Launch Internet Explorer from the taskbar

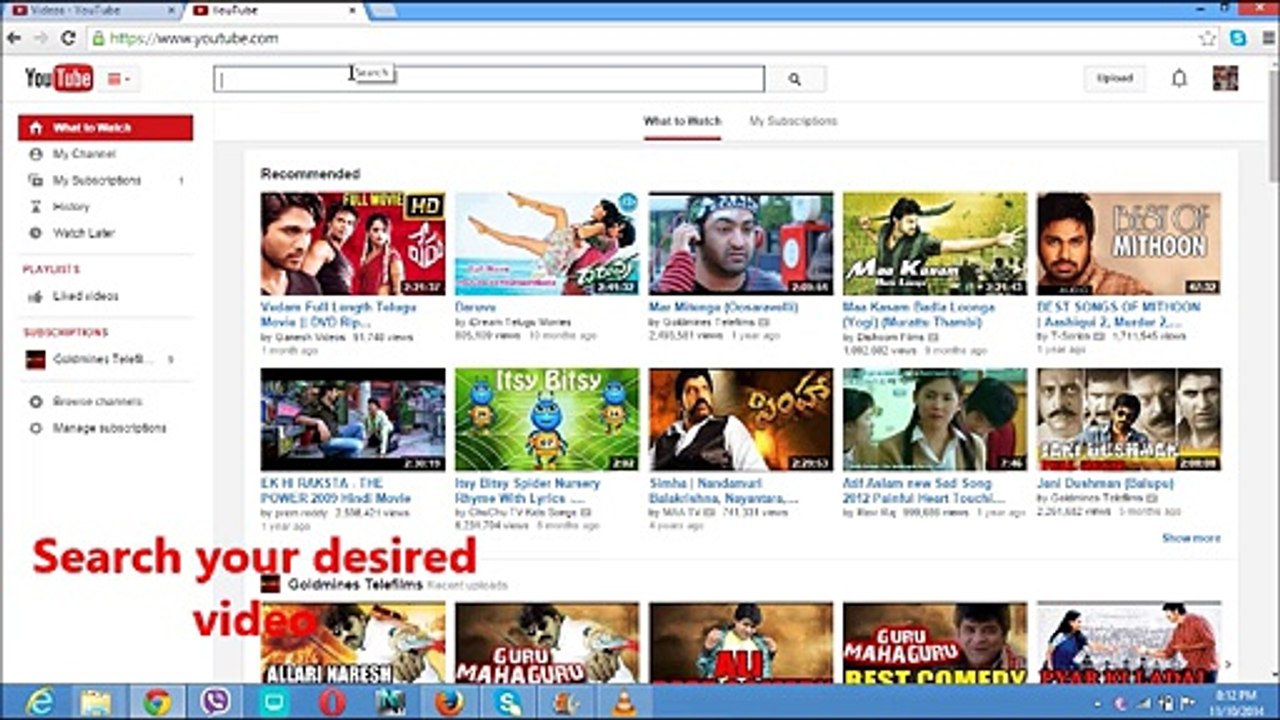[x=40, y=702]
